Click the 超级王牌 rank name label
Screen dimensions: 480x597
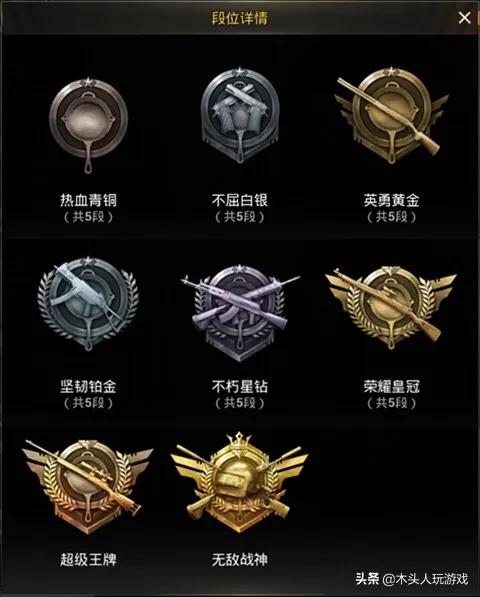(x=88, y=560)
